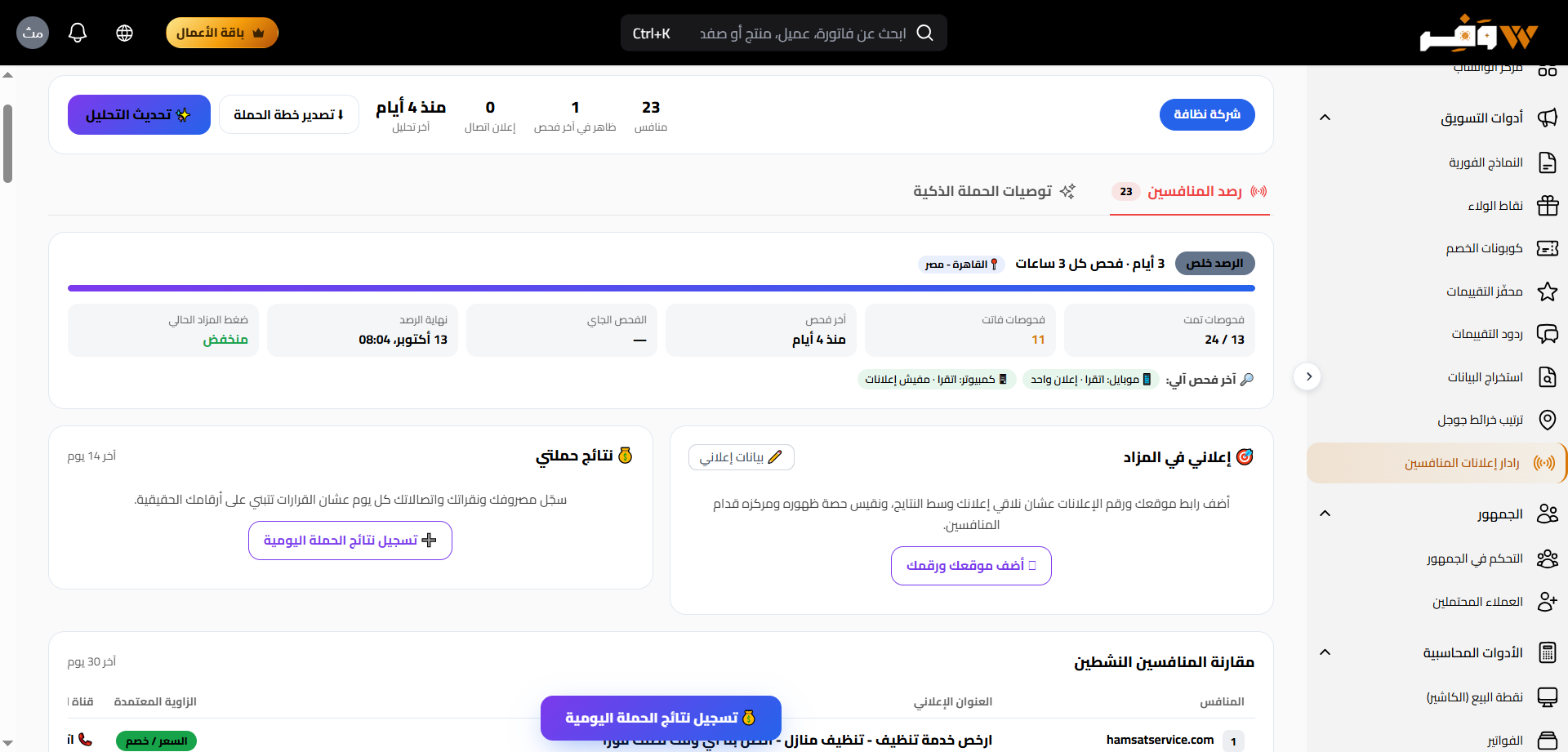Open العملاء المحتملين add-user icon
The width and height of the screenshot is (1568, 752).
click(1548, 602)
